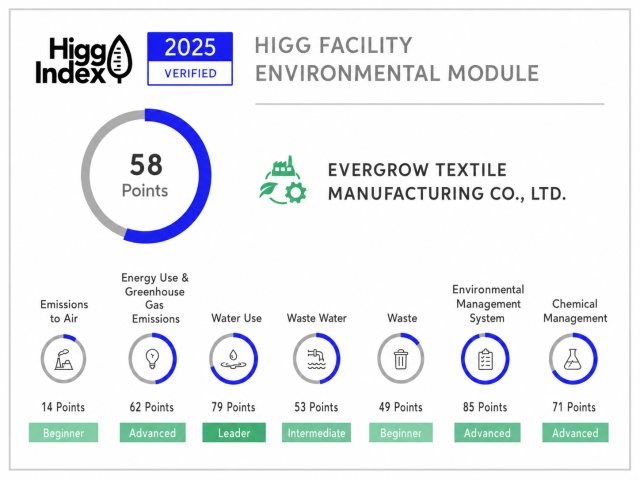Click the Advanced badge under 85 Points
This screenshot has height=480, width=640.
tap(487, 433)
